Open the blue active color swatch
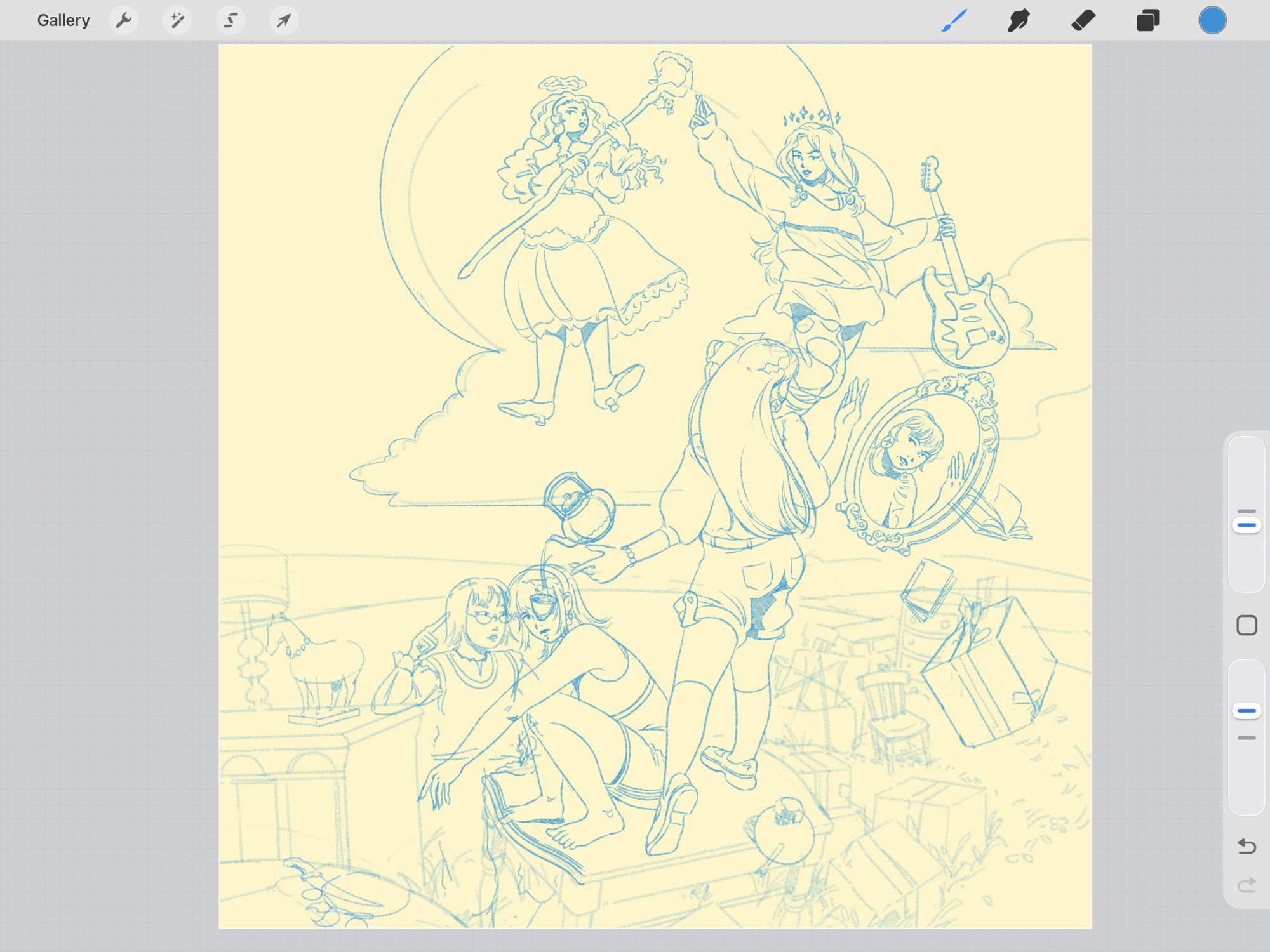The image size is (1270, 952). click(x=1212, y=20)
